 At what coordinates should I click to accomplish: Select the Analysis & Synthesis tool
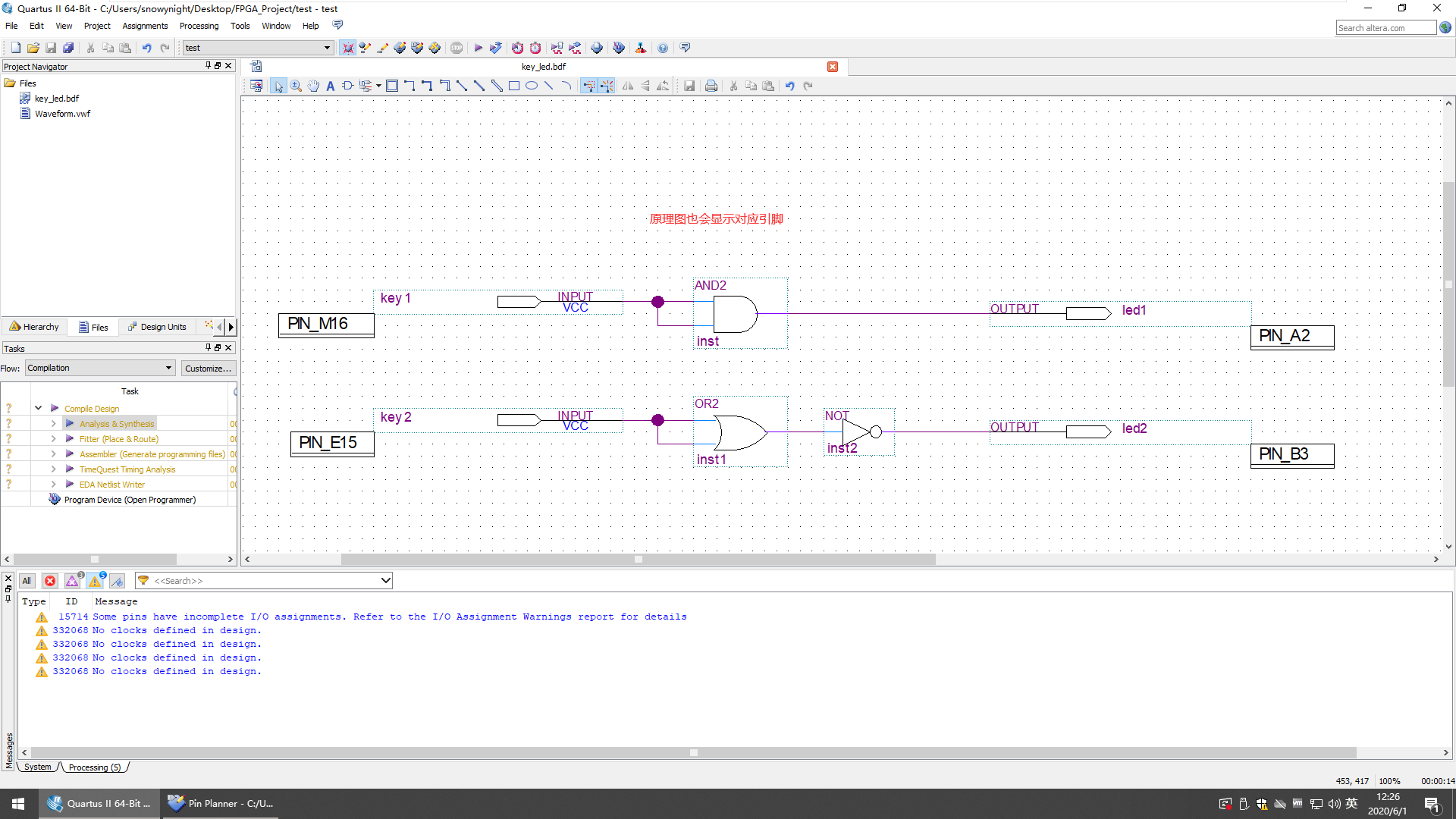116,423
